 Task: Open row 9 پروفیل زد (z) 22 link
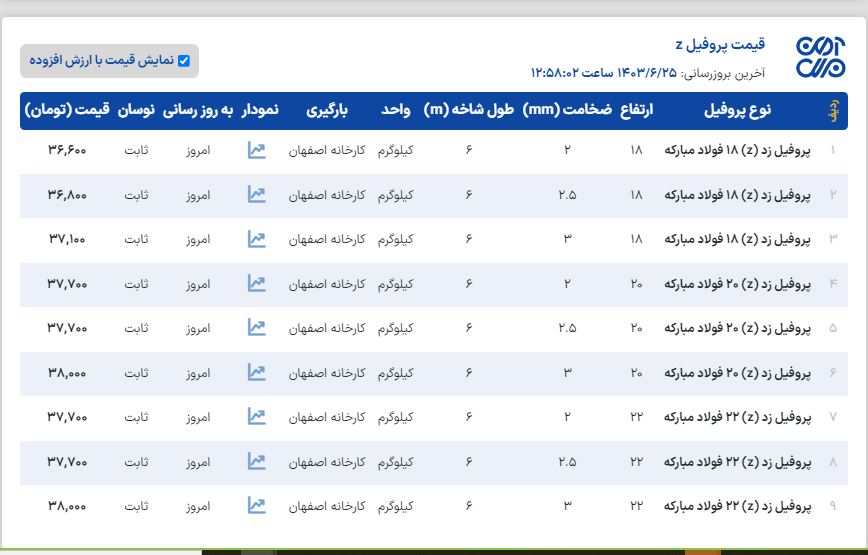coord(738,506)
